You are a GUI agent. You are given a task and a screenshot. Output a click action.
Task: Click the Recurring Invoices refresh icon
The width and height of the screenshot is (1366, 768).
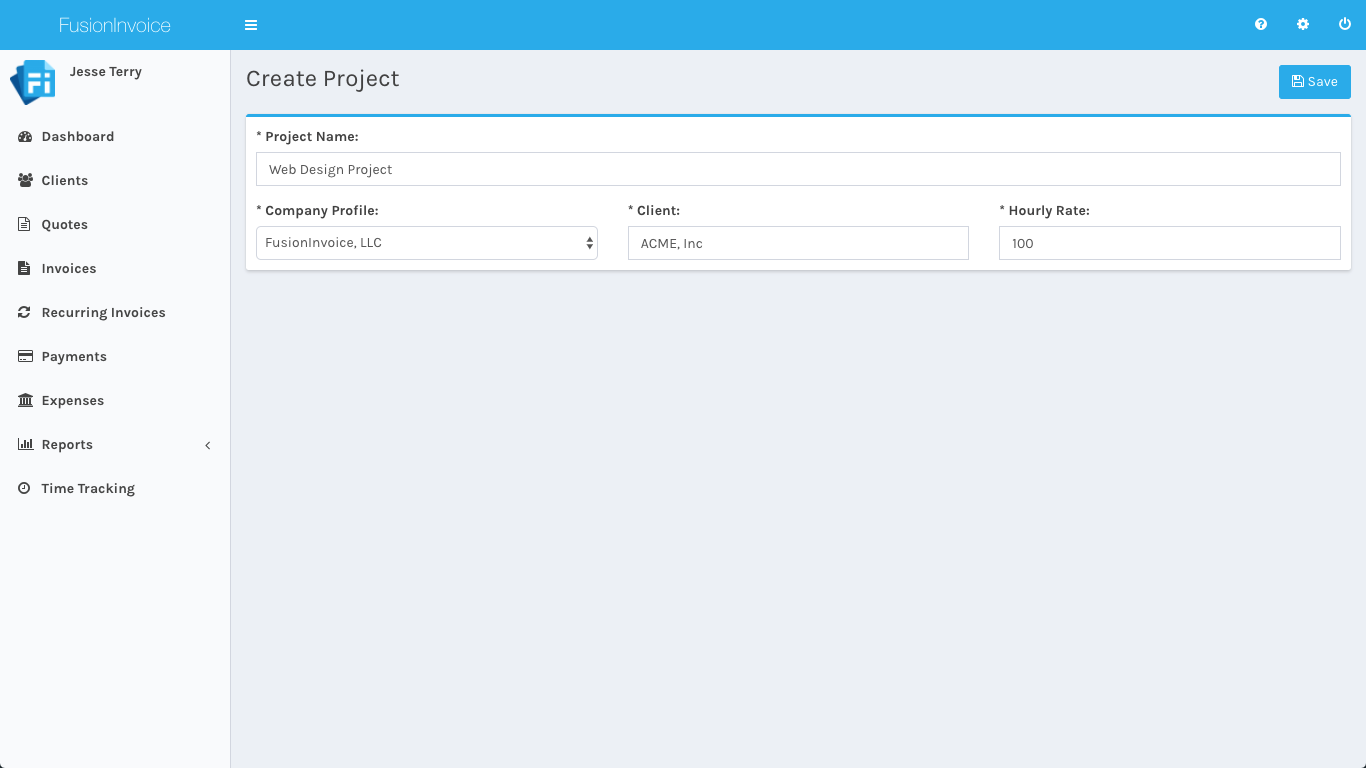(x=25, y=313)
